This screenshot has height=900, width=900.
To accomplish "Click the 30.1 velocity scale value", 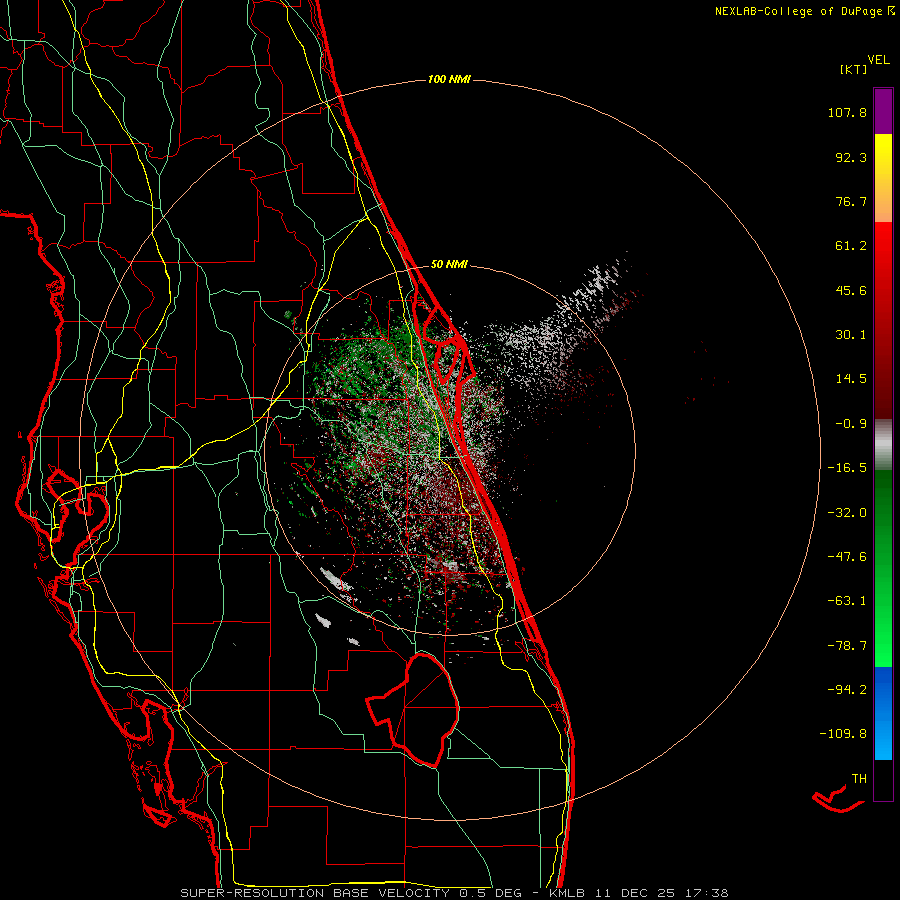I will (x=851, y=335).
